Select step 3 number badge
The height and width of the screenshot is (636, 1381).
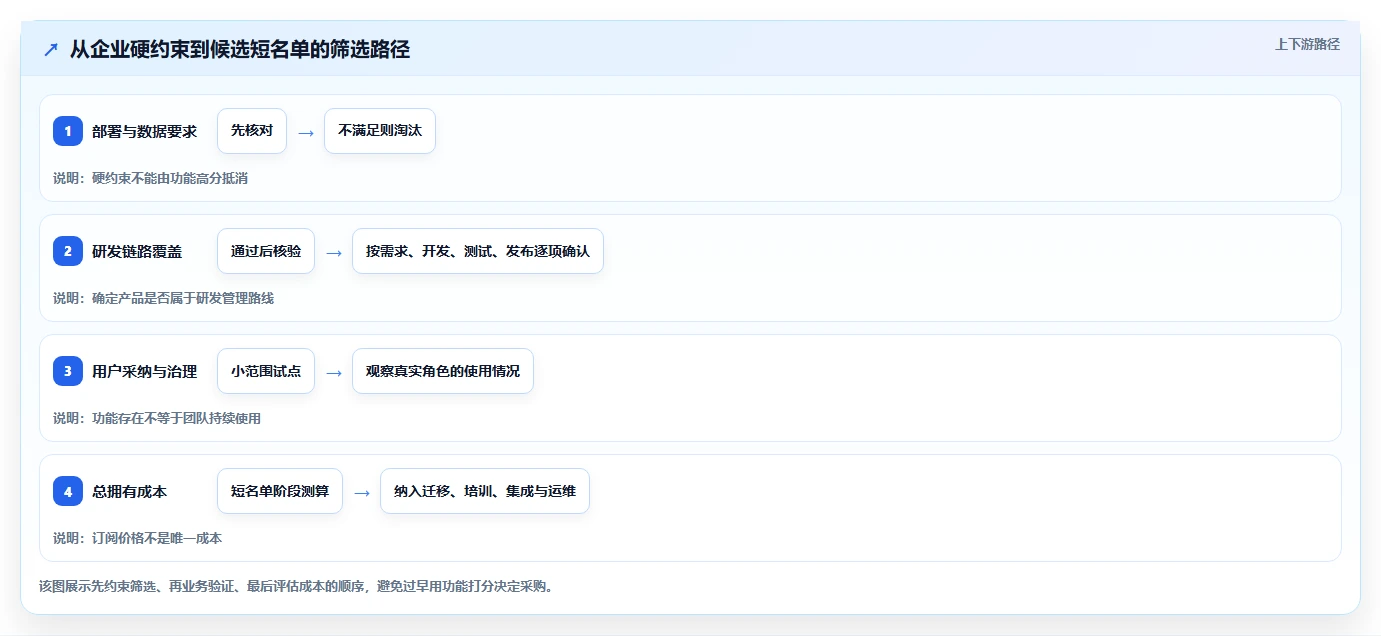pos(68,371)
